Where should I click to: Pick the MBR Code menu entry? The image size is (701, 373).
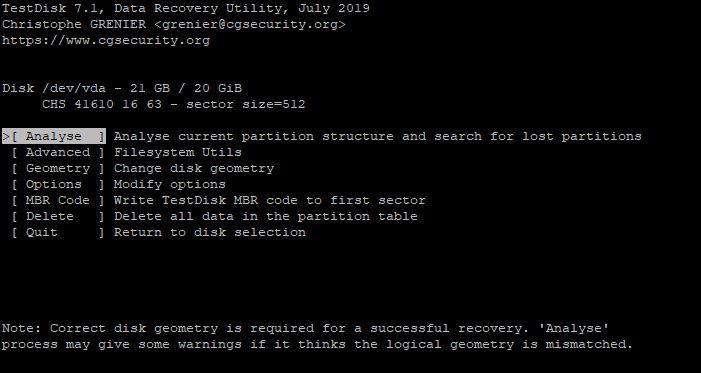(58, 200)
